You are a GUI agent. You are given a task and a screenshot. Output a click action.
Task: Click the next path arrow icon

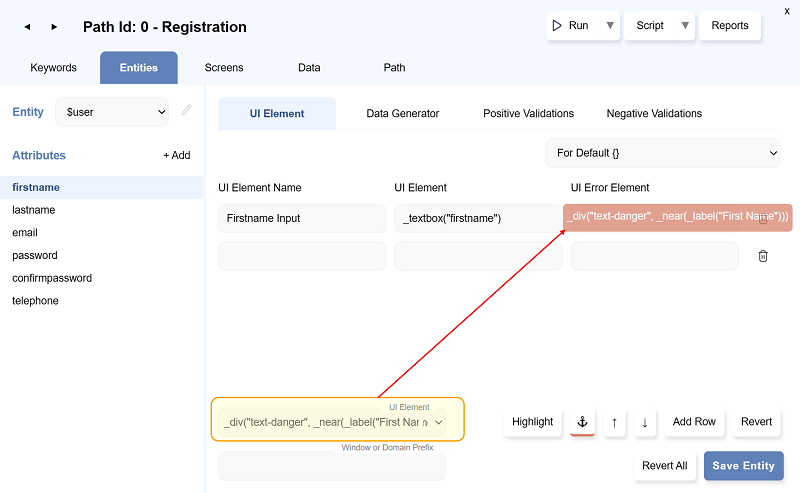[x=54, y=27]
